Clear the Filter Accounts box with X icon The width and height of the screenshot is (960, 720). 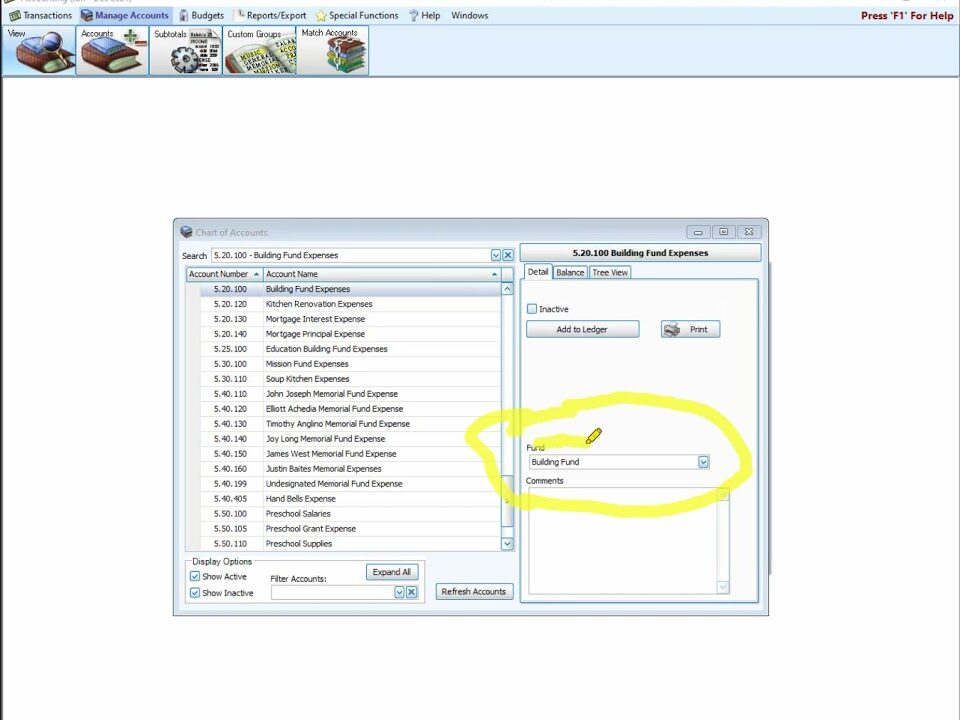tap(411, 592)
